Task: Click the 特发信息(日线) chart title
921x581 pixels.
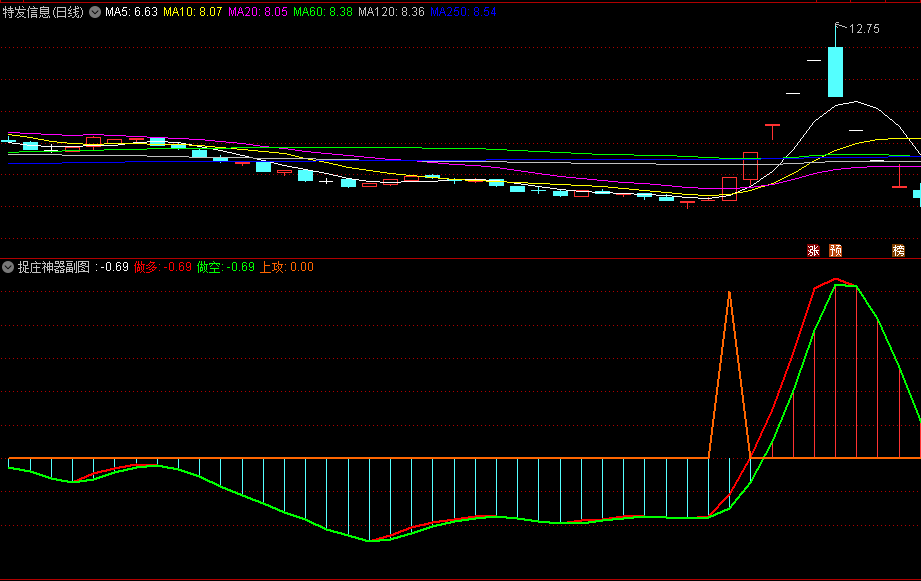Action: [43, 13]
